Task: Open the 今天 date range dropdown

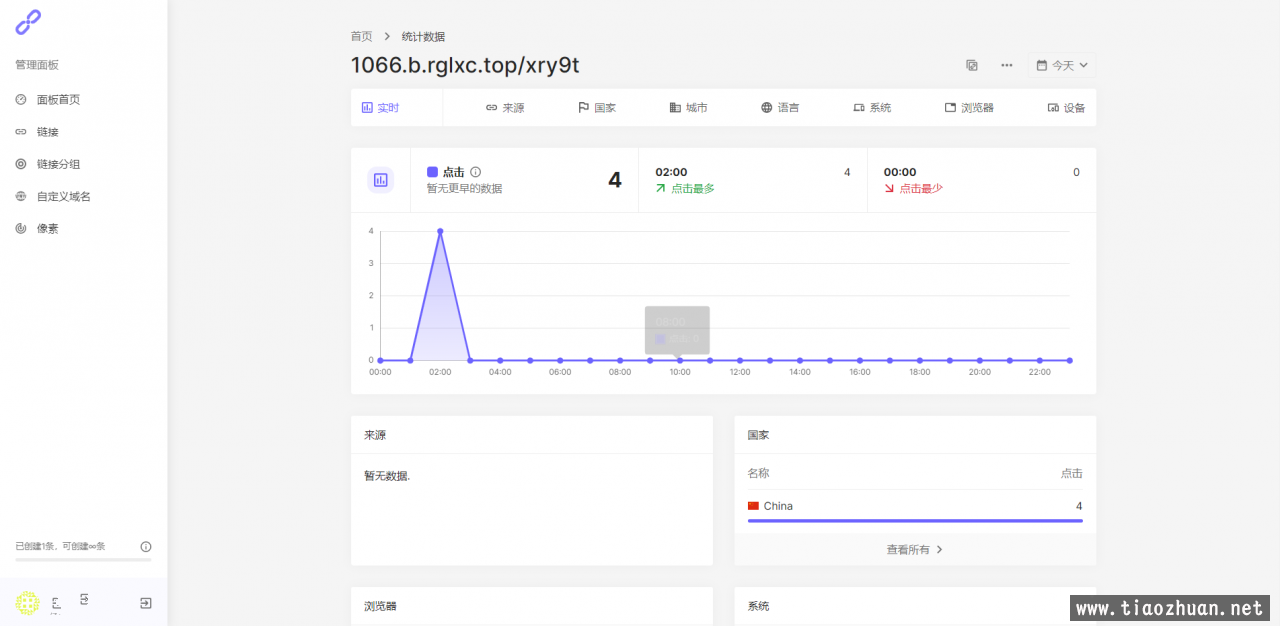Action: click(x=1062, y=65)
